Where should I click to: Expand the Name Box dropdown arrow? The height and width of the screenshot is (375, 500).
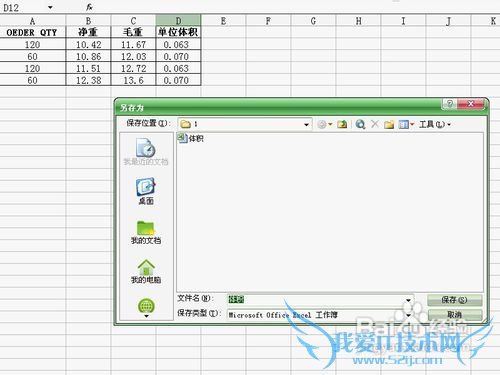coord(50,7)
